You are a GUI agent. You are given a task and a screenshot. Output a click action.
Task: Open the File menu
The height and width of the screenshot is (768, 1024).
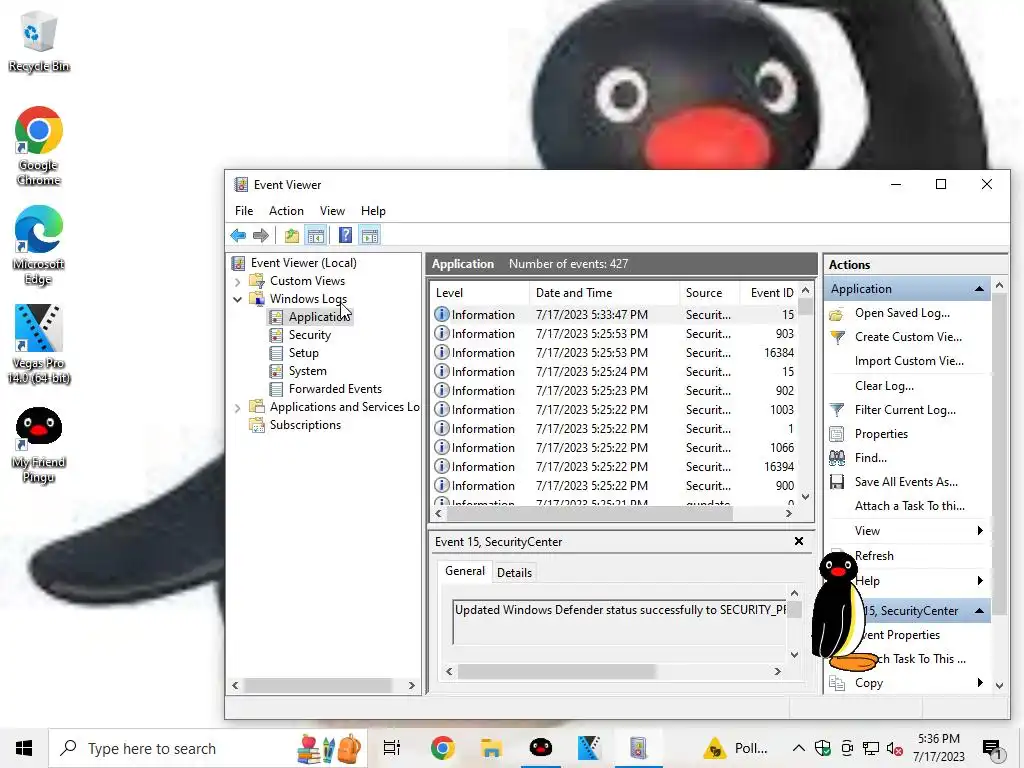tap(244, 211)
